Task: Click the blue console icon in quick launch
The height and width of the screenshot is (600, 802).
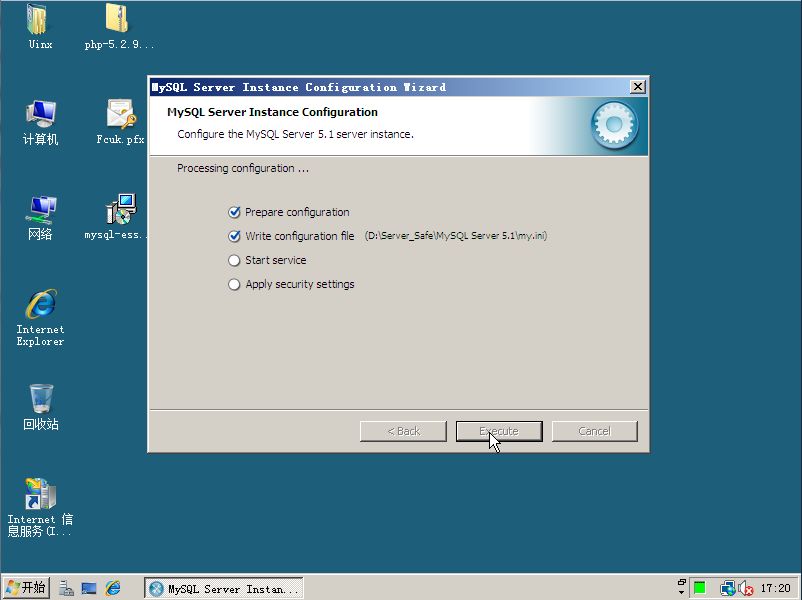Action: coord(88,588)
